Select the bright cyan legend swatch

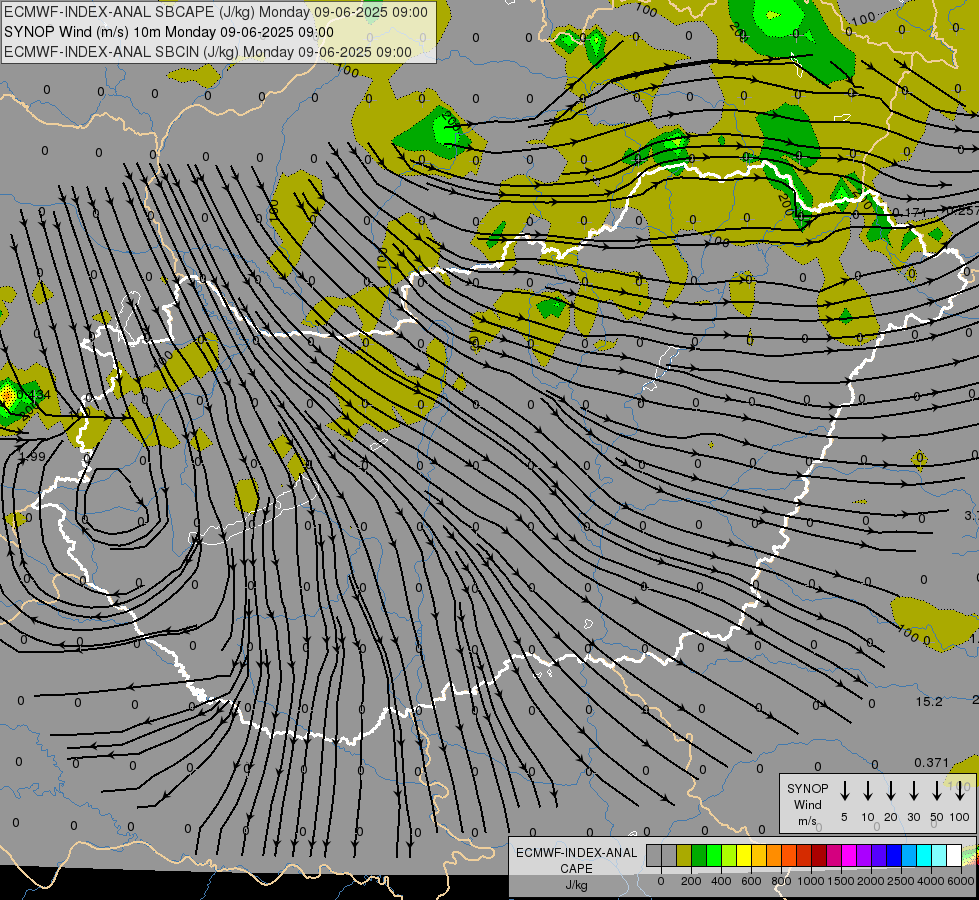[x=923, y=855]
